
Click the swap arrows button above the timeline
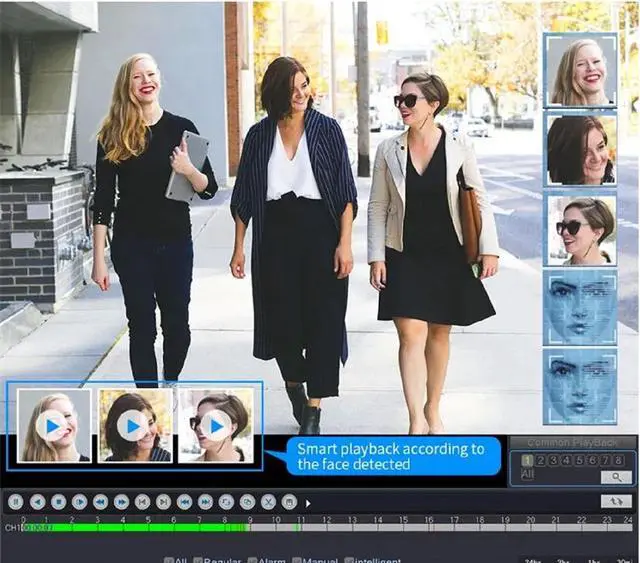pos(616,501)
